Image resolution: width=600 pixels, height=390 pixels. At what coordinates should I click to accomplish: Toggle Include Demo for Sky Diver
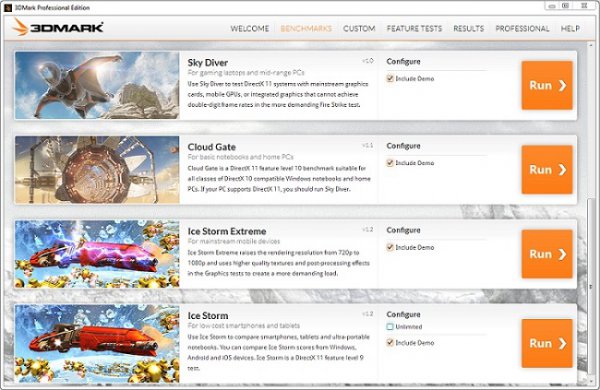(390, 78)
